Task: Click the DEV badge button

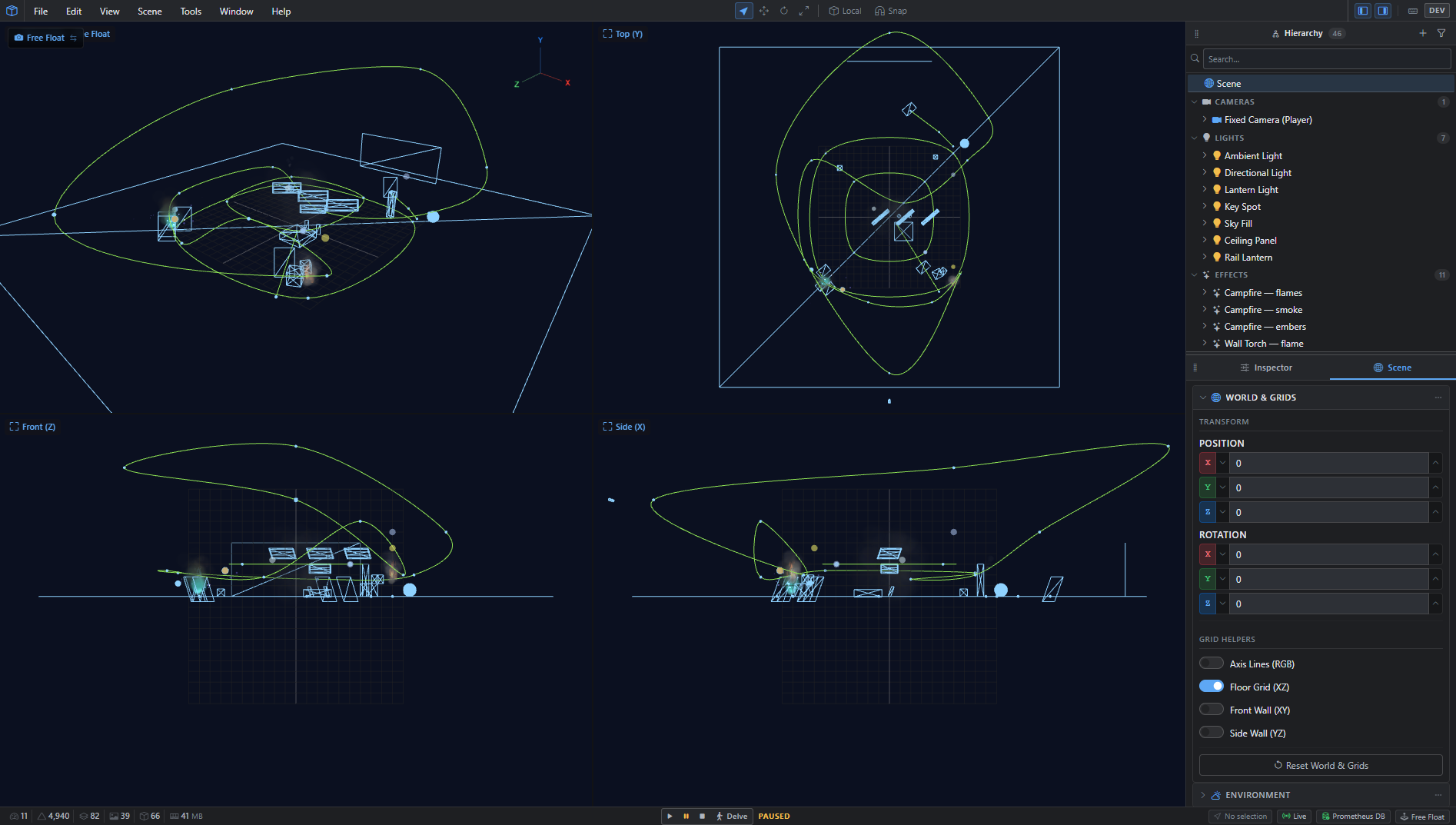Action: pos(1437,11)
